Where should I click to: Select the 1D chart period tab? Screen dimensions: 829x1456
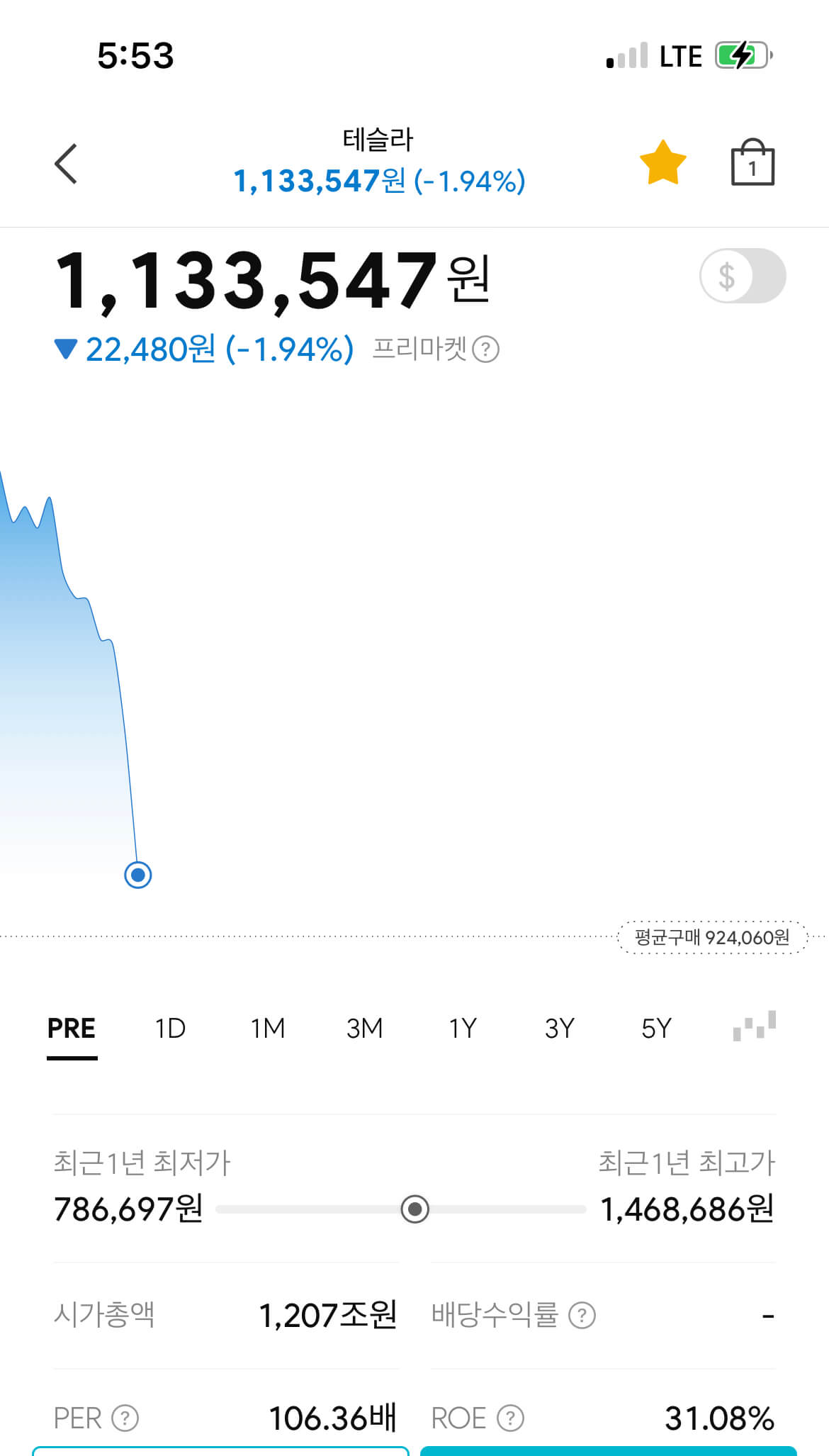pos(170,1028)
